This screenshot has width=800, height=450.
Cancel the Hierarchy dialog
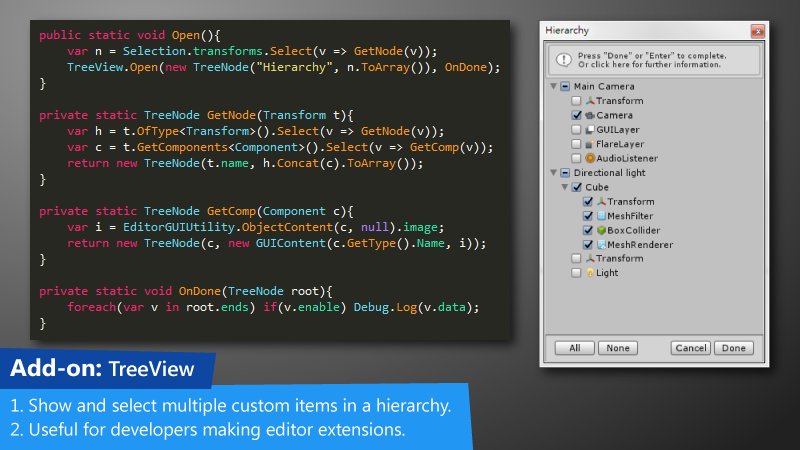(691, 348)
